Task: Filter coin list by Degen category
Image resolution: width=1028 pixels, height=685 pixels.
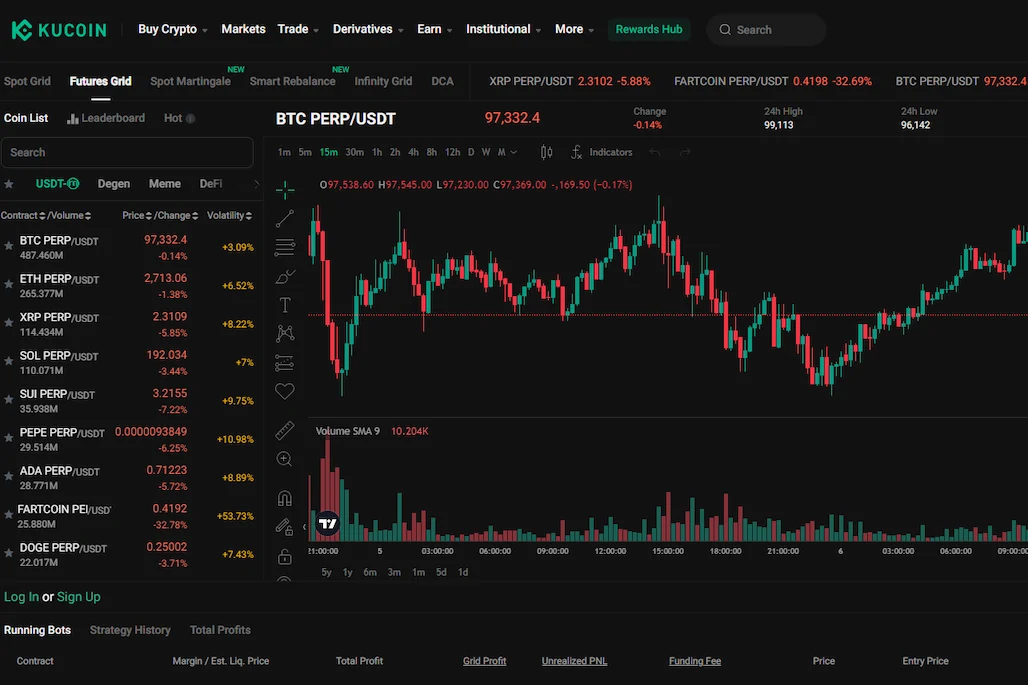Action: [x=113, y=184]
